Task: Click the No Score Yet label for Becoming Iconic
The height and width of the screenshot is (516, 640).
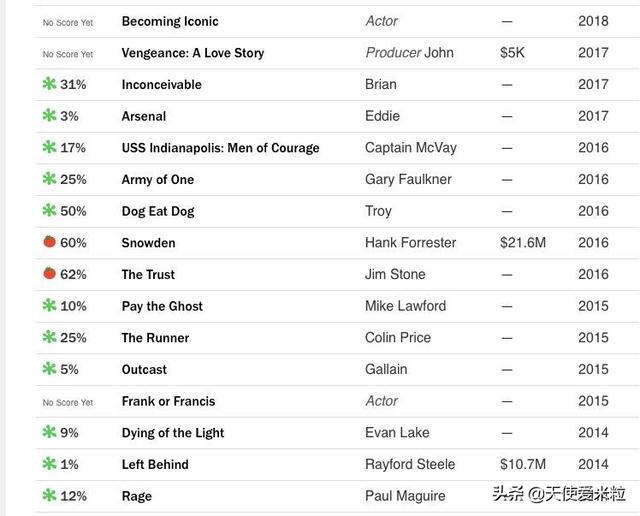Action: point(68,22)
